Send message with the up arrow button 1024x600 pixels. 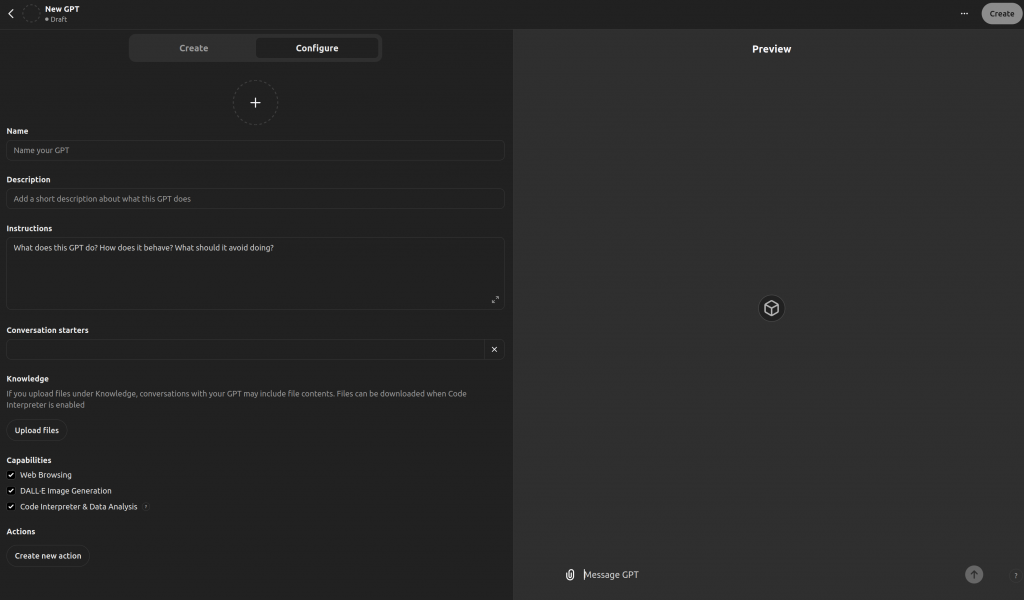(x=974, y=575)
